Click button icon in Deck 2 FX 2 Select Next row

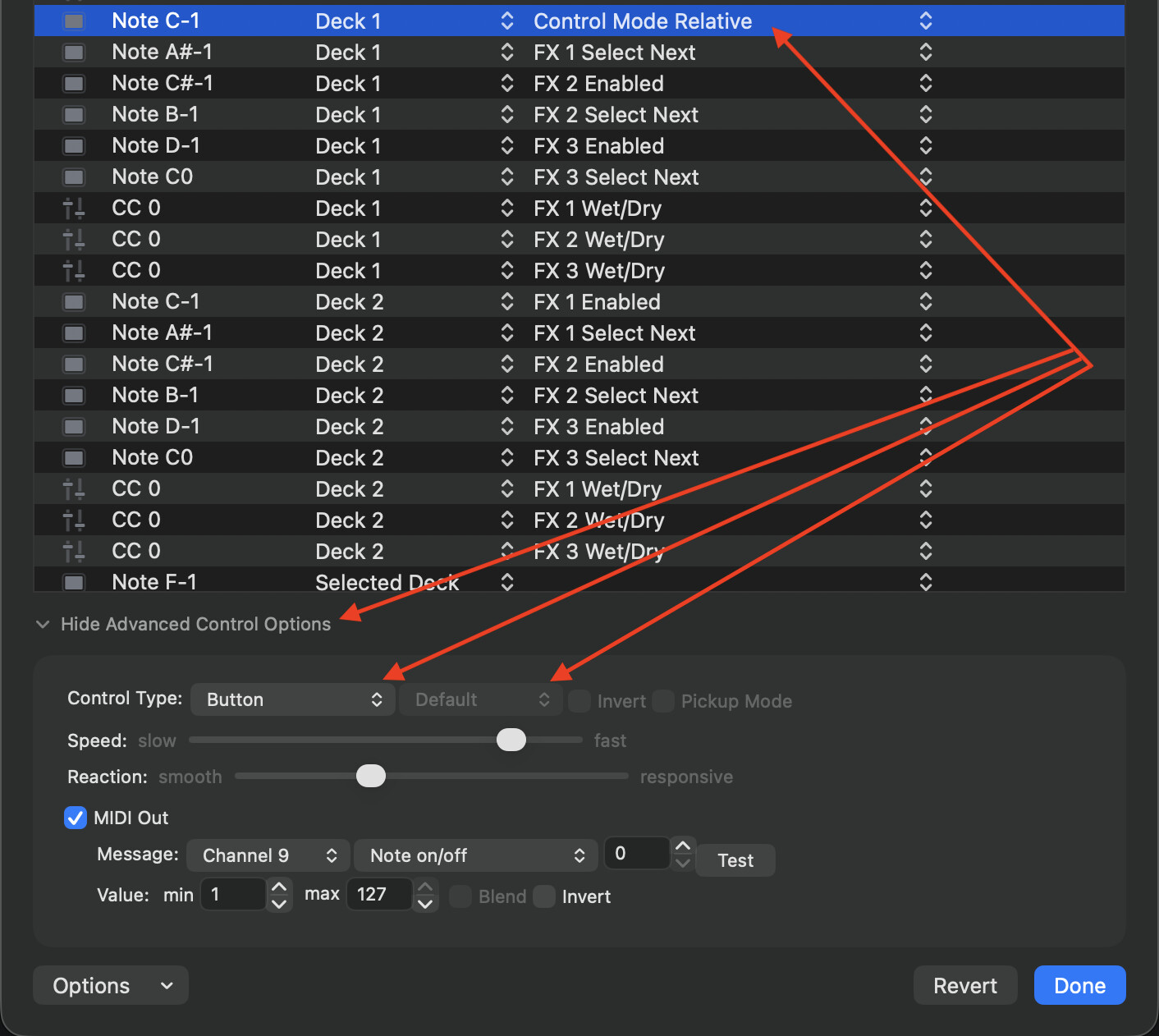coord(74,396)
